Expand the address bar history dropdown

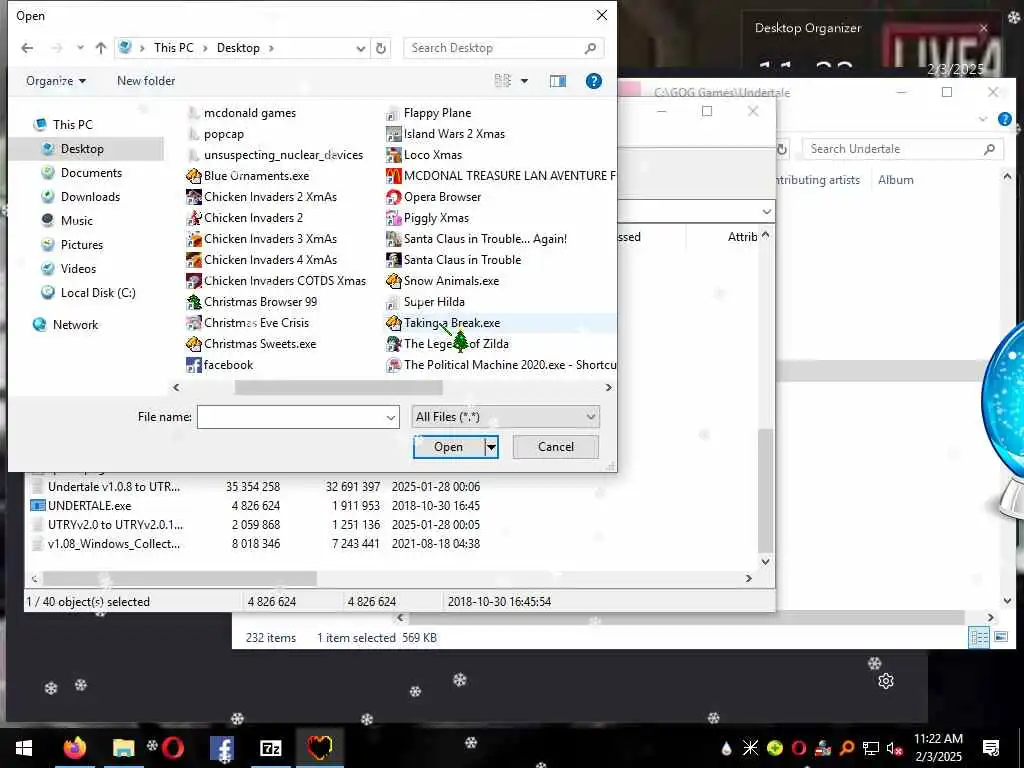(x=360, y=48)
